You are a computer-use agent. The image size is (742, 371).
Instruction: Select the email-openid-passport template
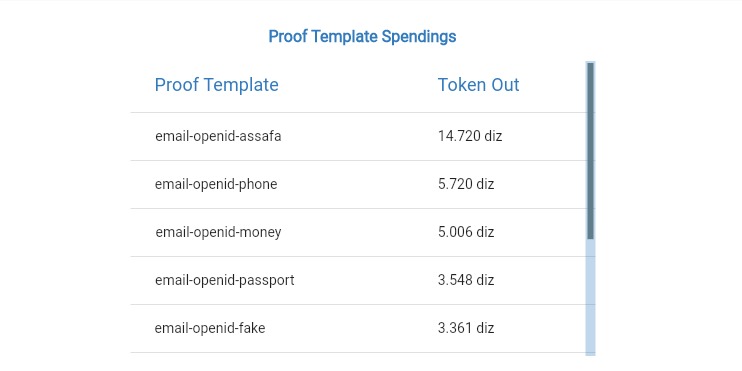point(224,280)
